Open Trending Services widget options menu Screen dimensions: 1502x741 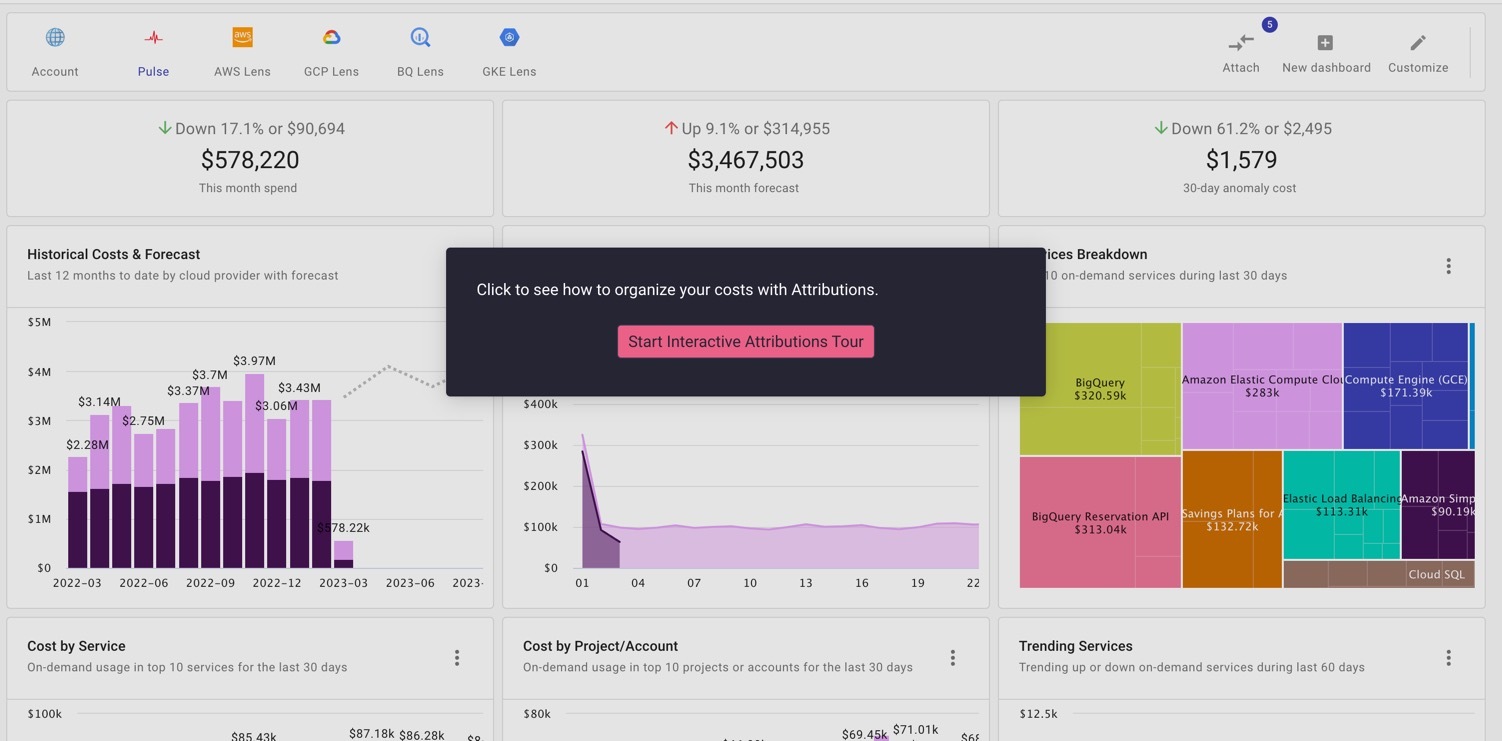pyautogui.click(x=1448, y=658)
